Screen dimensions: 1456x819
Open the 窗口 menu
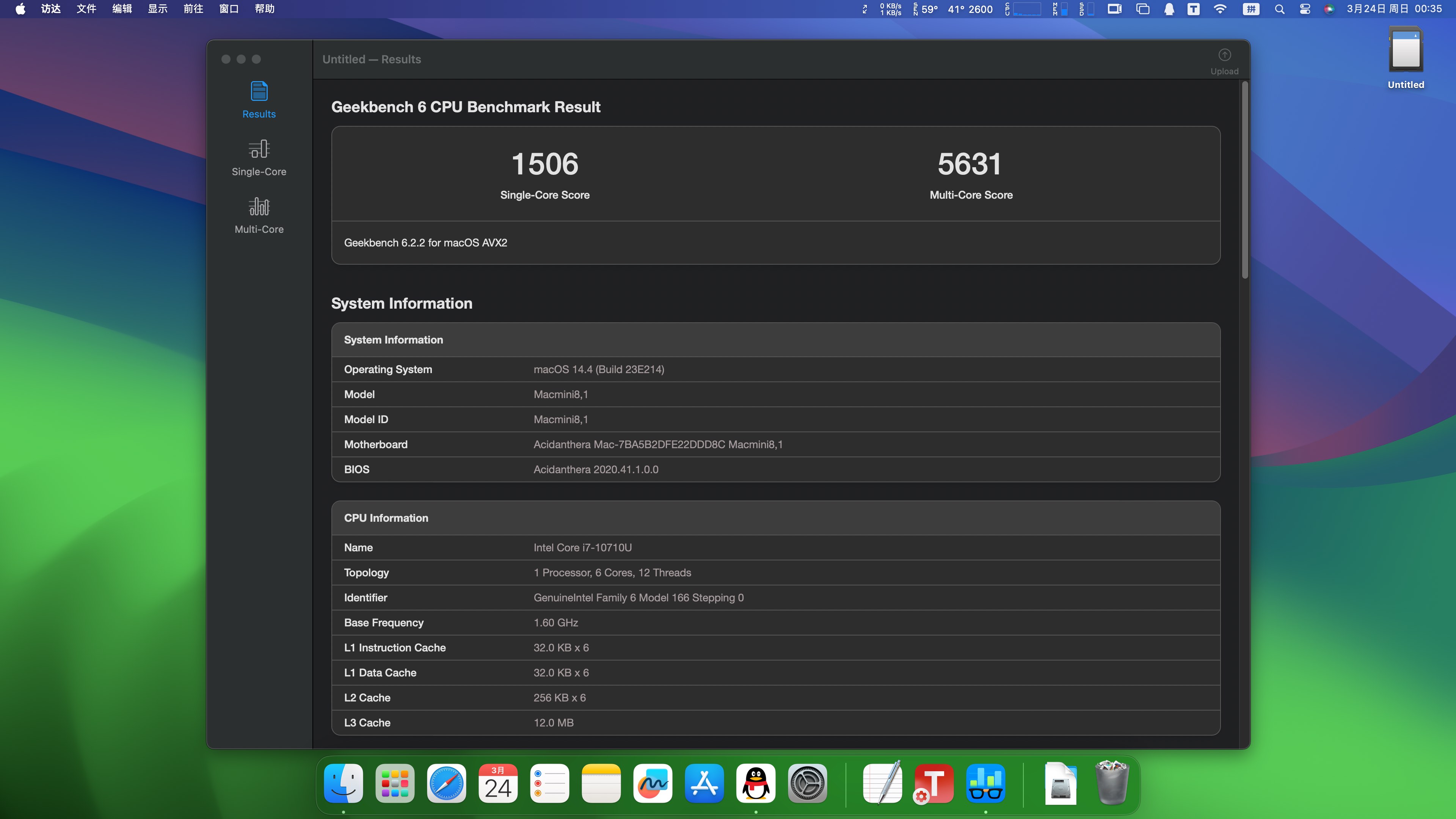point(228,9)
